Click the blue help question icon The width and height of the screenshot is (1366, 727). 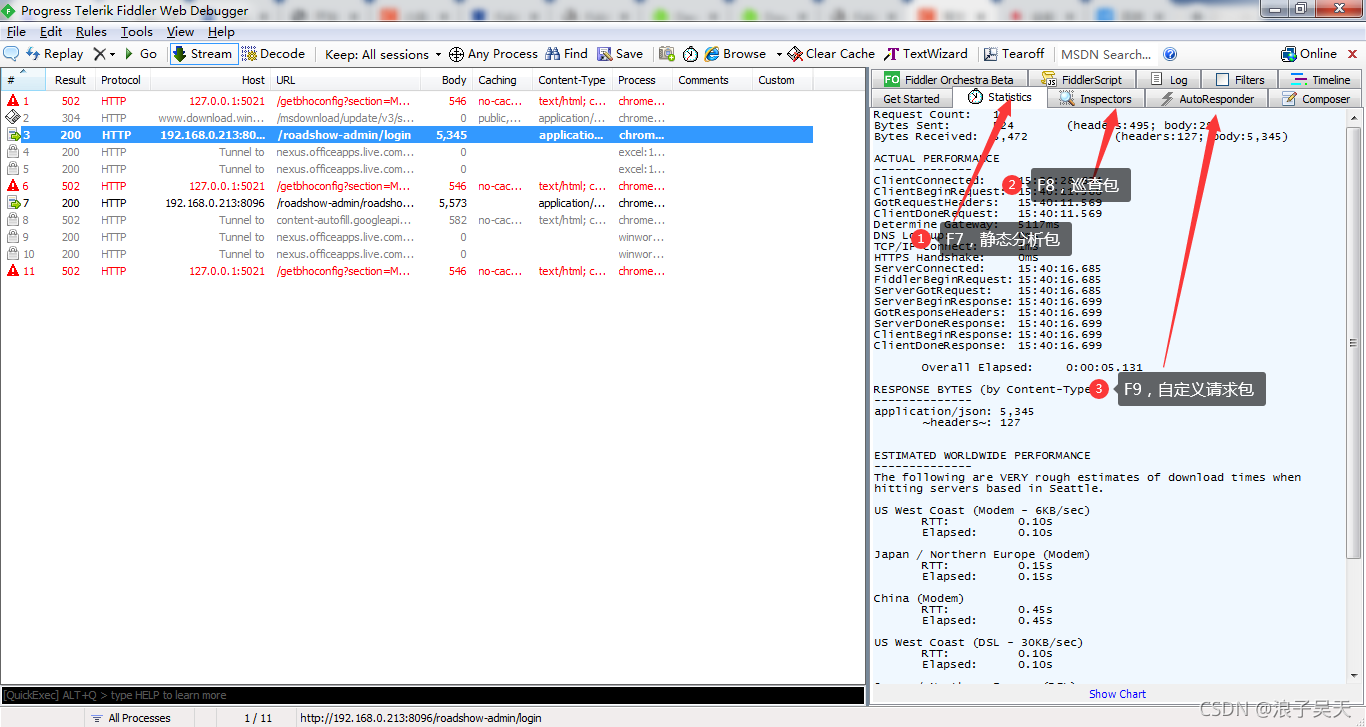click(1170, 54)
